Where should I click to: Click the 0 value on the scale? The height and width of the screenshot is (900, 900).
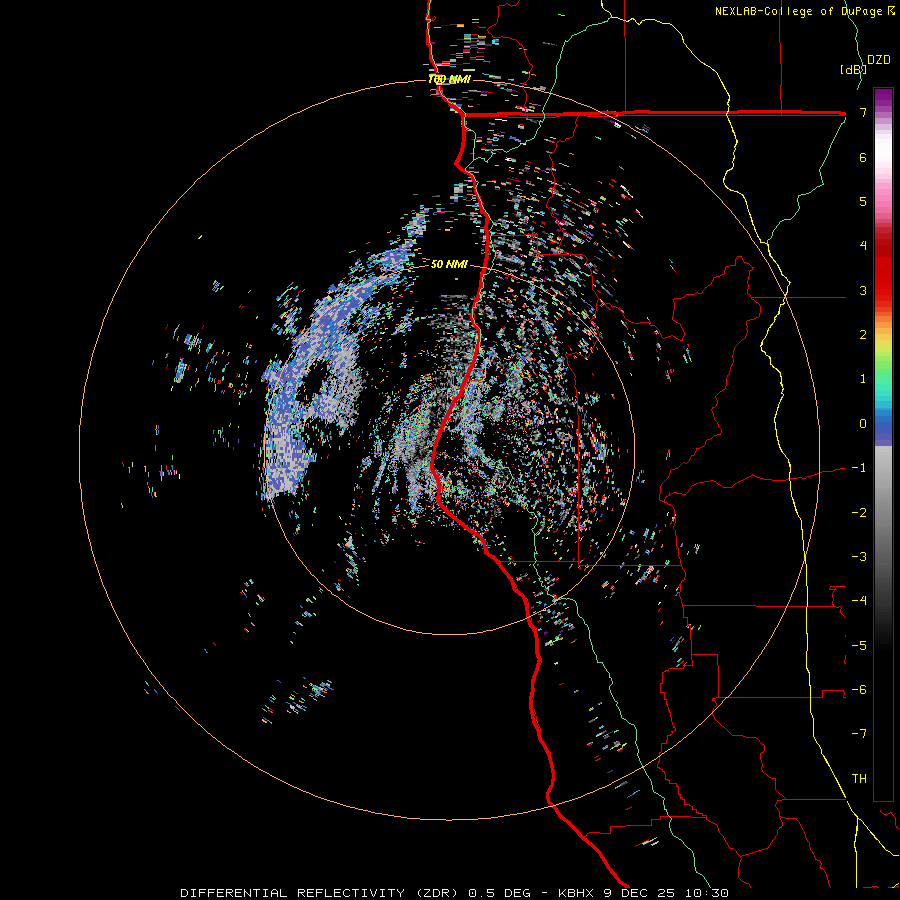(x=863, y=424)
